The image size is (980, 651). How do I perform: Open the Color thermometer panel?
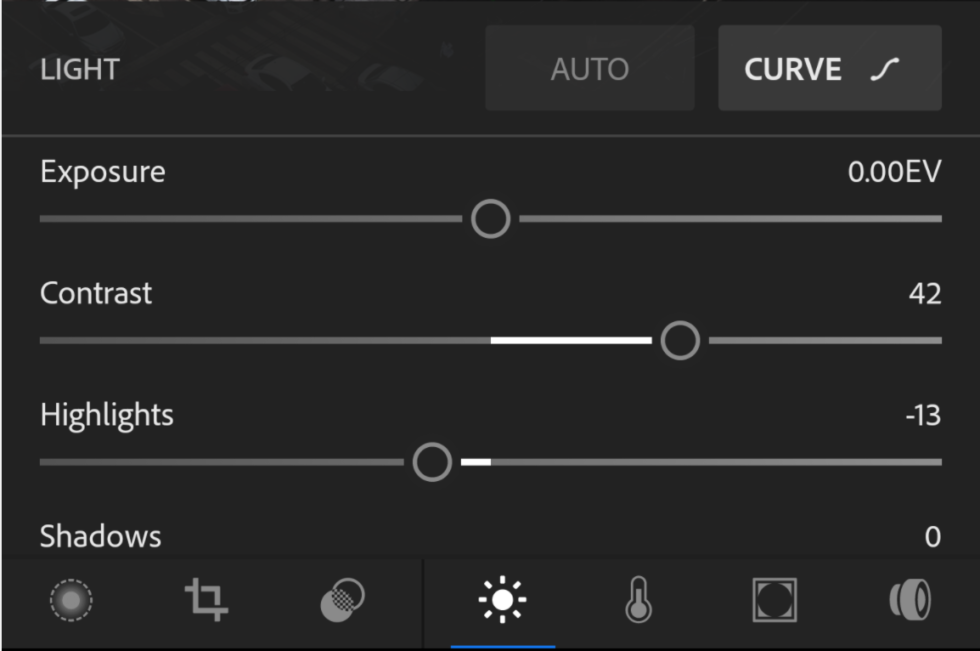[638, 600]
